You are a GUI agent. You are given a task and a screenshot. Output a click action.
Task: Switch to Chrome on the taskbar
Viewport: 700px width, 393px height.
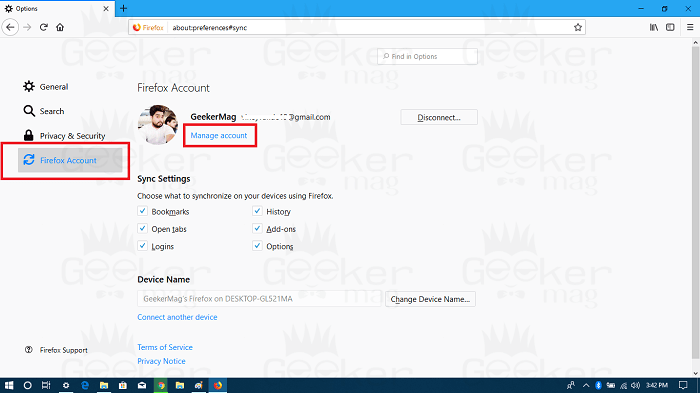pos(161,385)
